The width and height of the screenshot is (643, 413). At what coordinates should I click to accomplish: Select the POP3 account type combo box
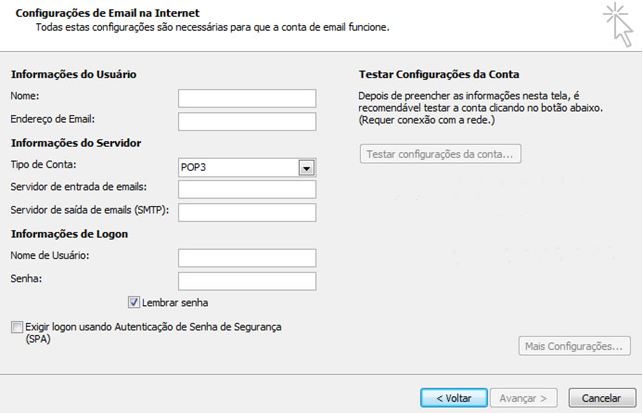247,168
